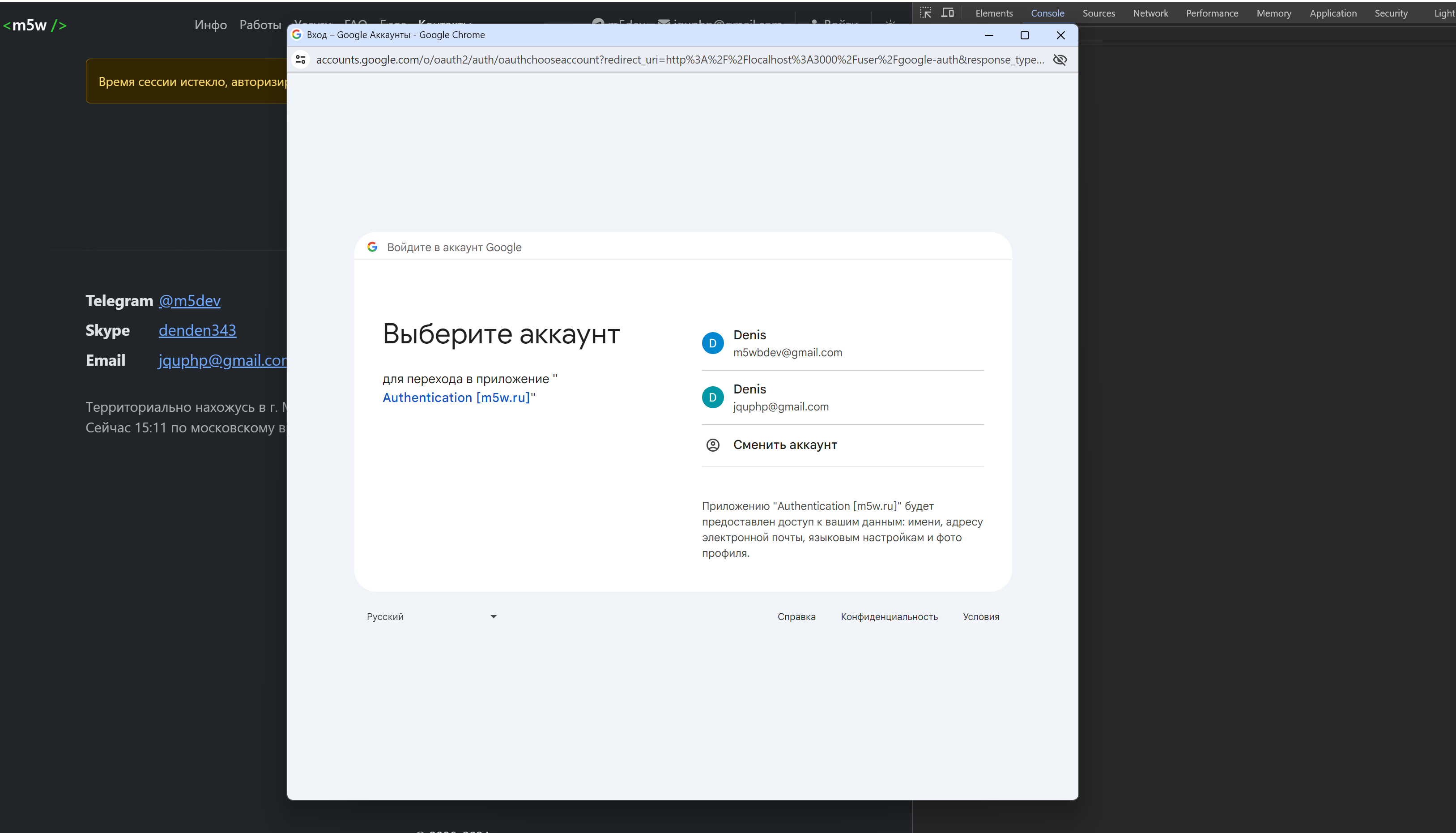
Task: Click the denden343 Skype link
Action: point(197,330)
